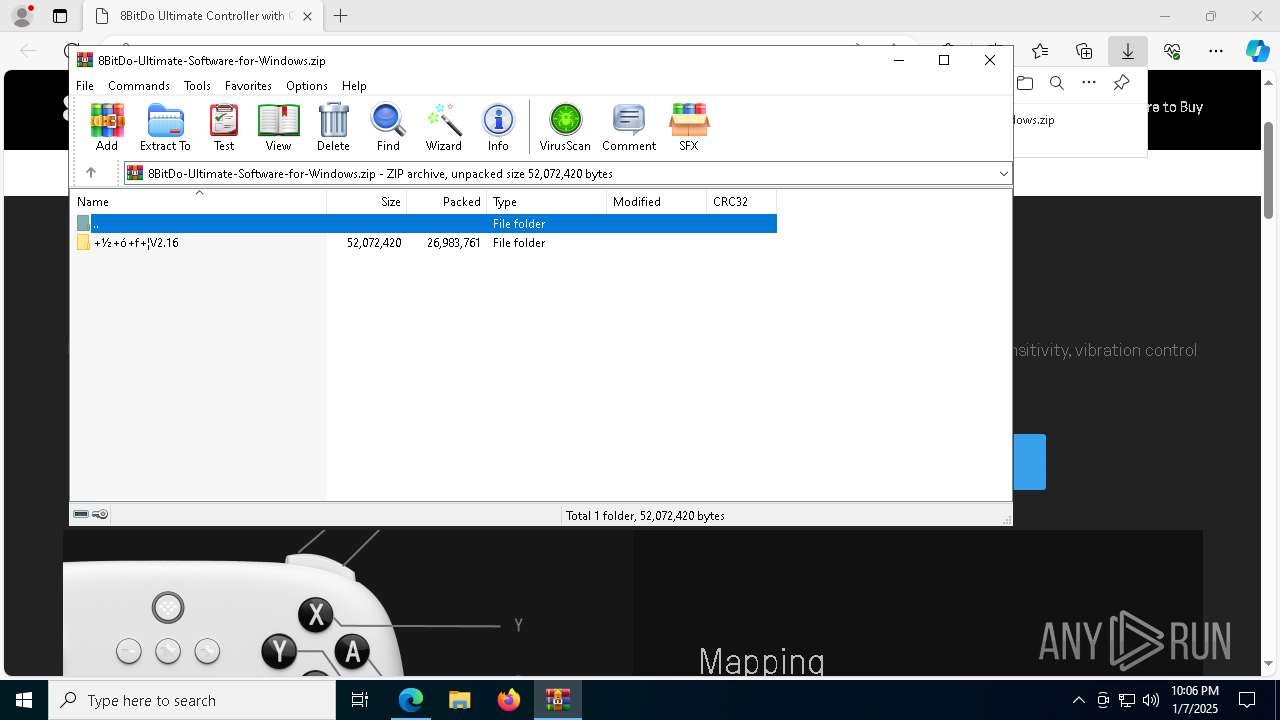This screenshot has height=720, width=1280.
Task: Show hidden system tray icons
Action: coord(1078,700)
